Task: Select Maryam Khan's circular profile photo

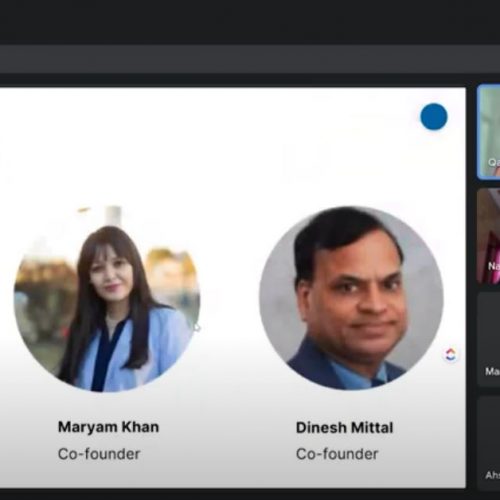Action: click(107, 299)
